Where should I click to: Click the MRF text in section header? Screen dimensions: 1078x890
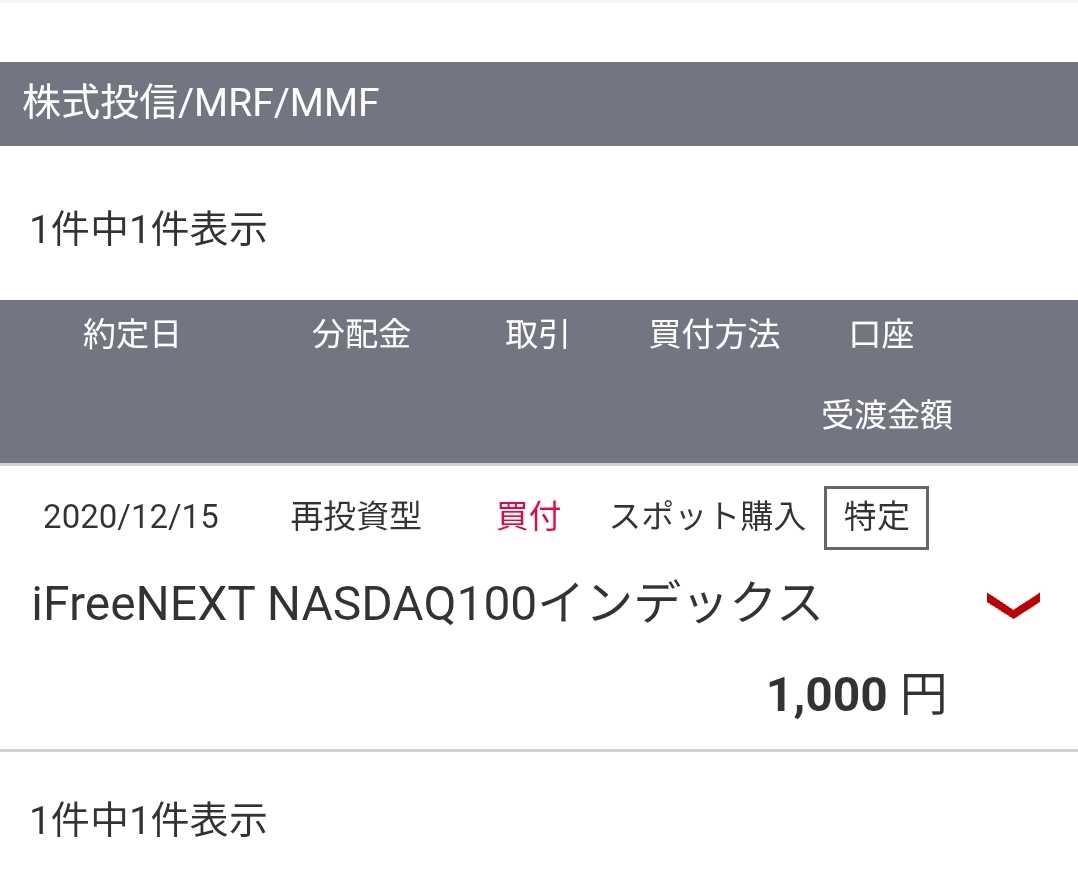pos(233,104)
